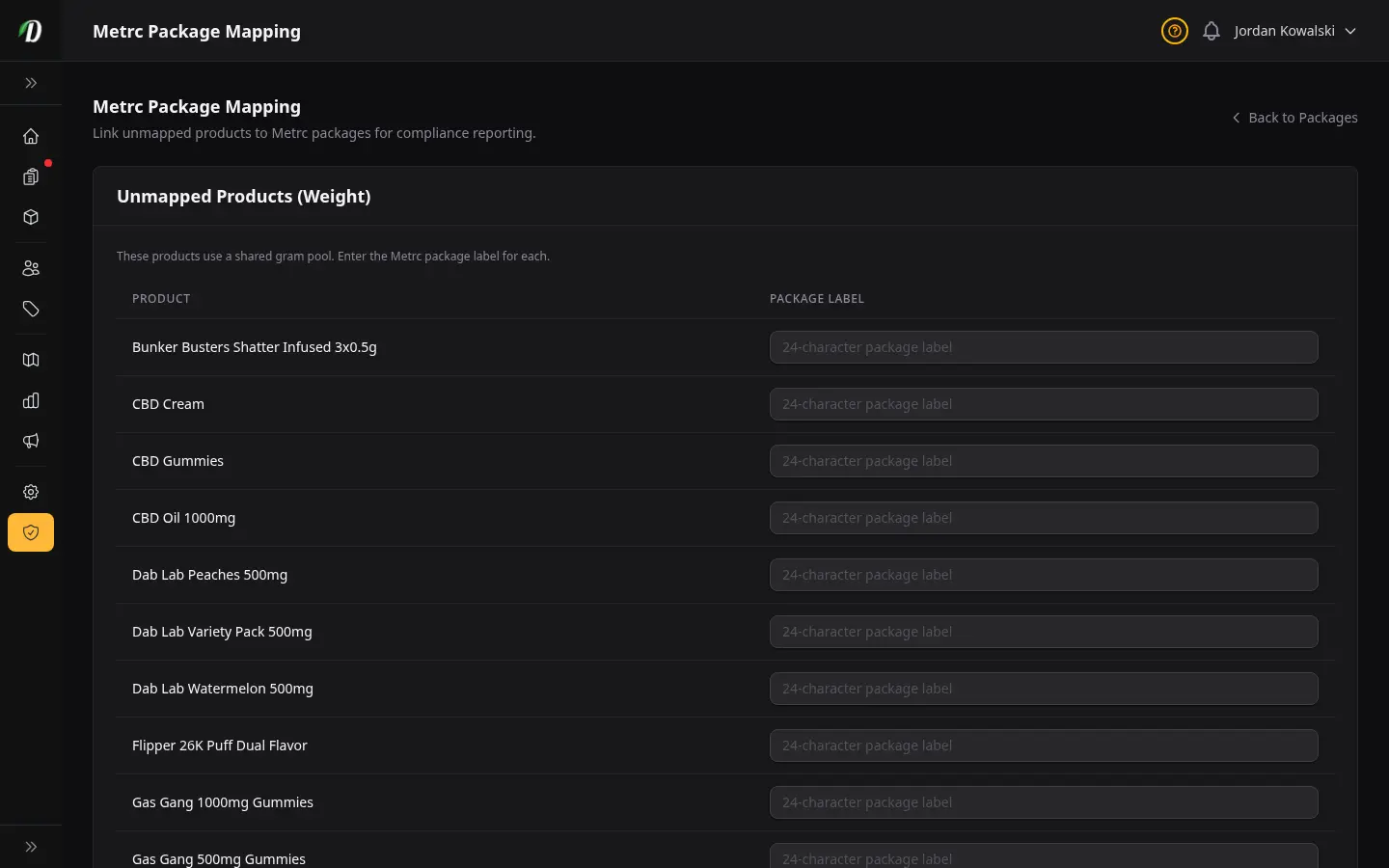The height and width of the screenshot is (868, 1389).
Task: Select the Dab Lab Watermelon 500mg name
Action: click(x=223, y=689)
